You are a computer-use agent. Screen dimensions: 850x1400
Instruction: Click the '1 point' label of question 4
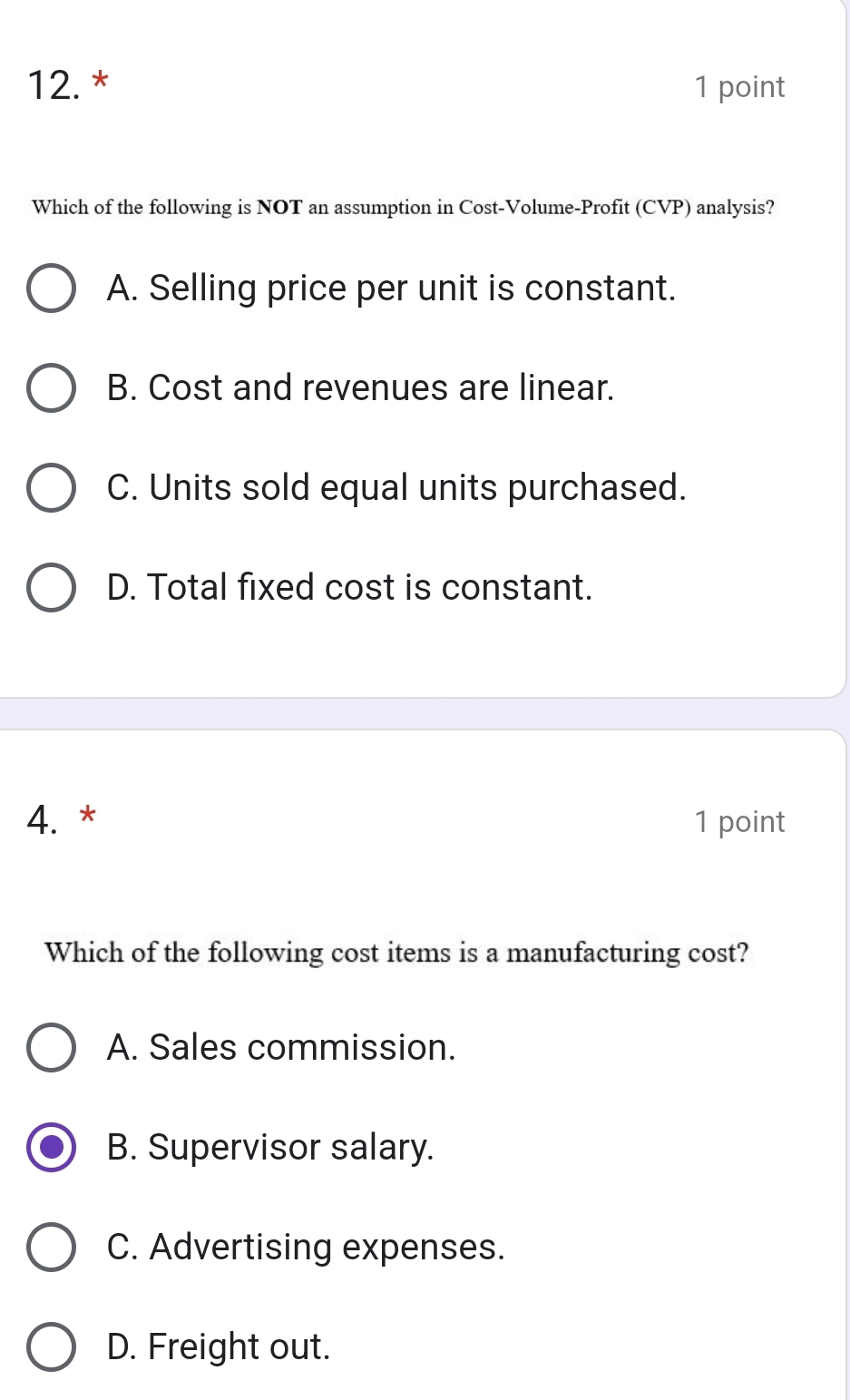739,822
